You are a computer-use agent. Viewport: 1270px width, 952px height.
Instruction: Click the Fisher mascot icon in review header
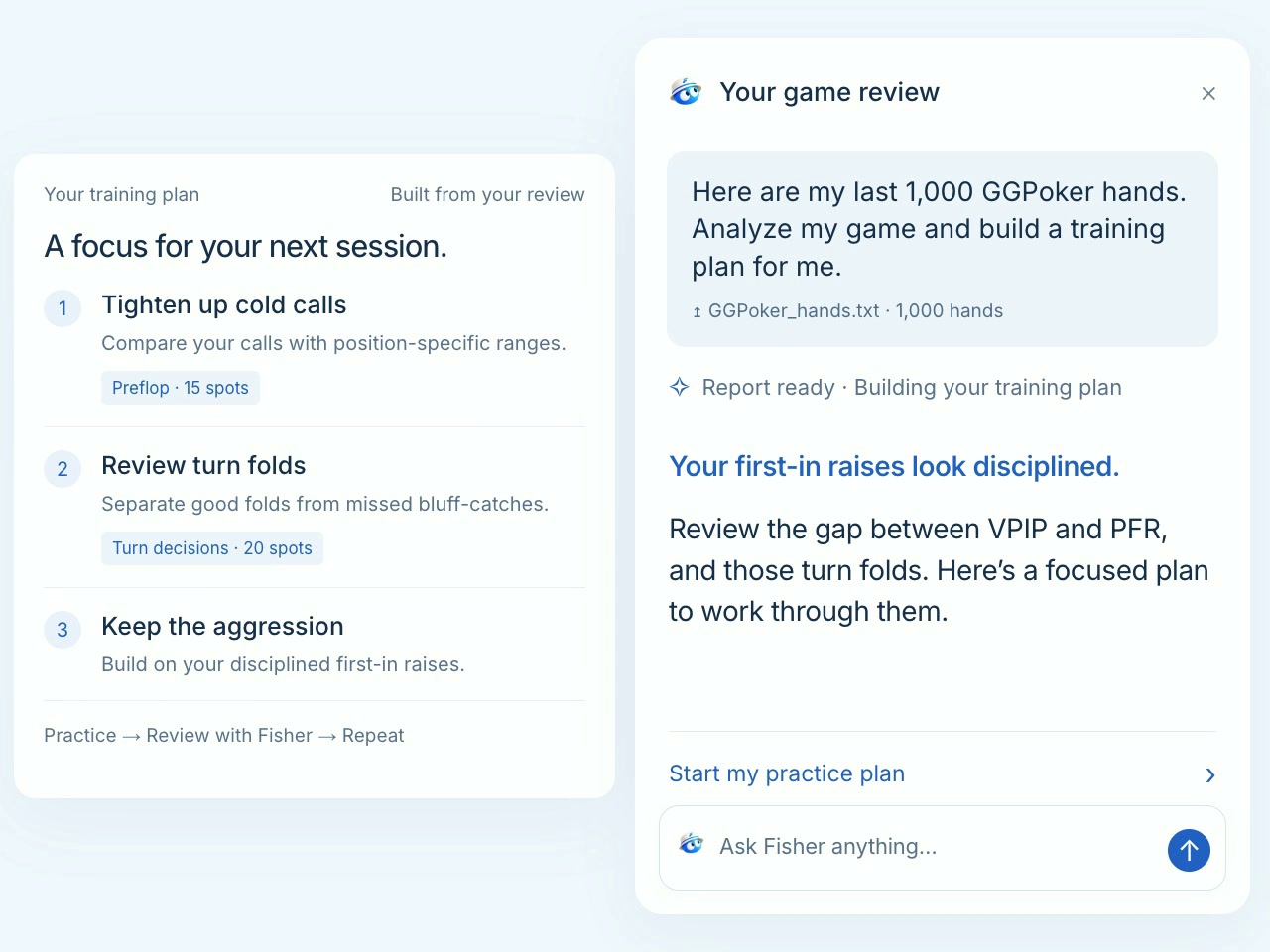686,92
